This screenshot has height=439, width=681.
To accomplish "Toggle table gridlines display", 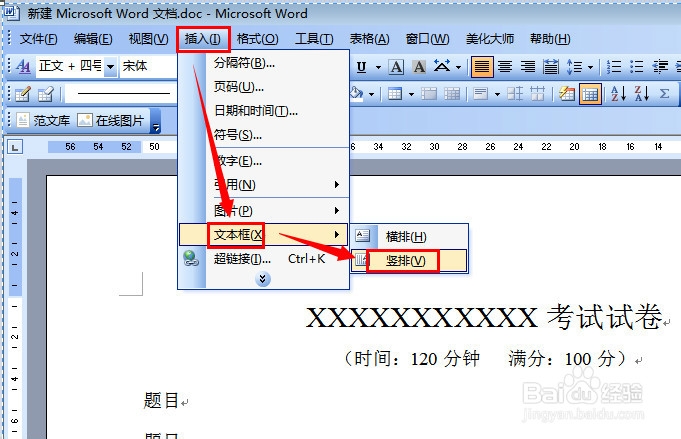I will click(590, 94).
